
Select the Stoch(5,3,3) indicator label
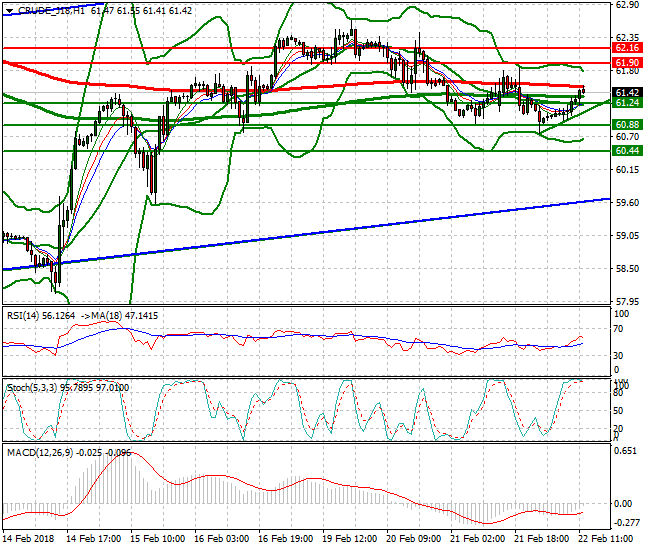point(32,388)
